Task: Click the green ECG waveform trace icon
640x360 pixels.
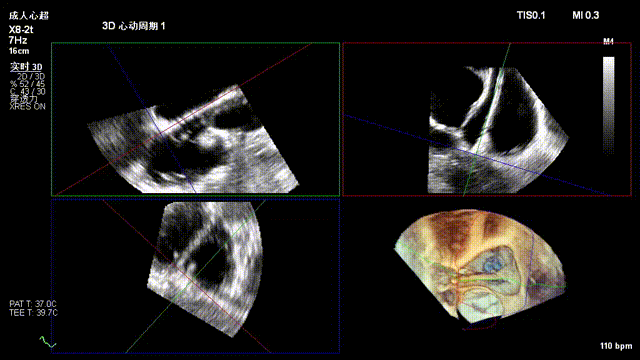Action: click(x=47, y=342)
